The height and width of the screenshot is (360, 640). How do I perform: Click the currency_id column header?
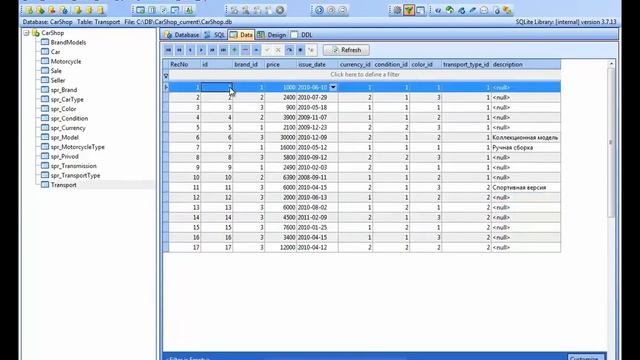356,64
